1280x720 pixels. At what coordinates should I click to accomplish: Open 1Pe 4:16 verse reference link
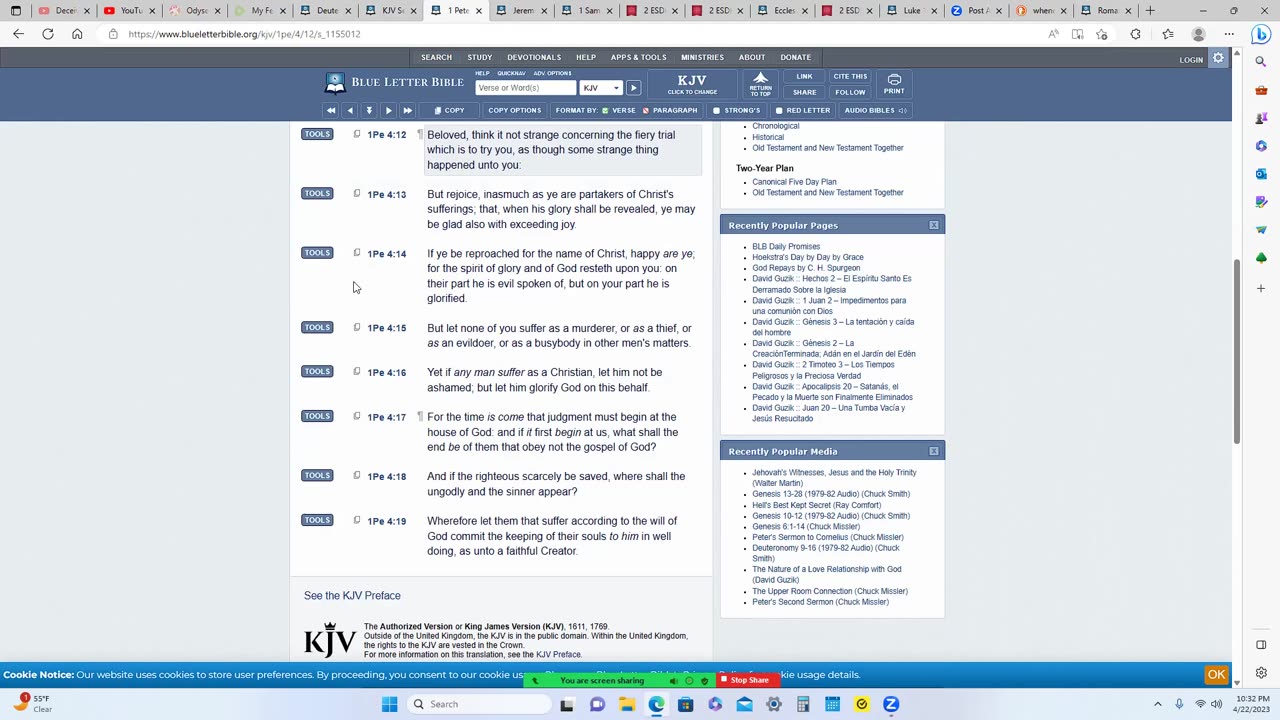(386, 373)
